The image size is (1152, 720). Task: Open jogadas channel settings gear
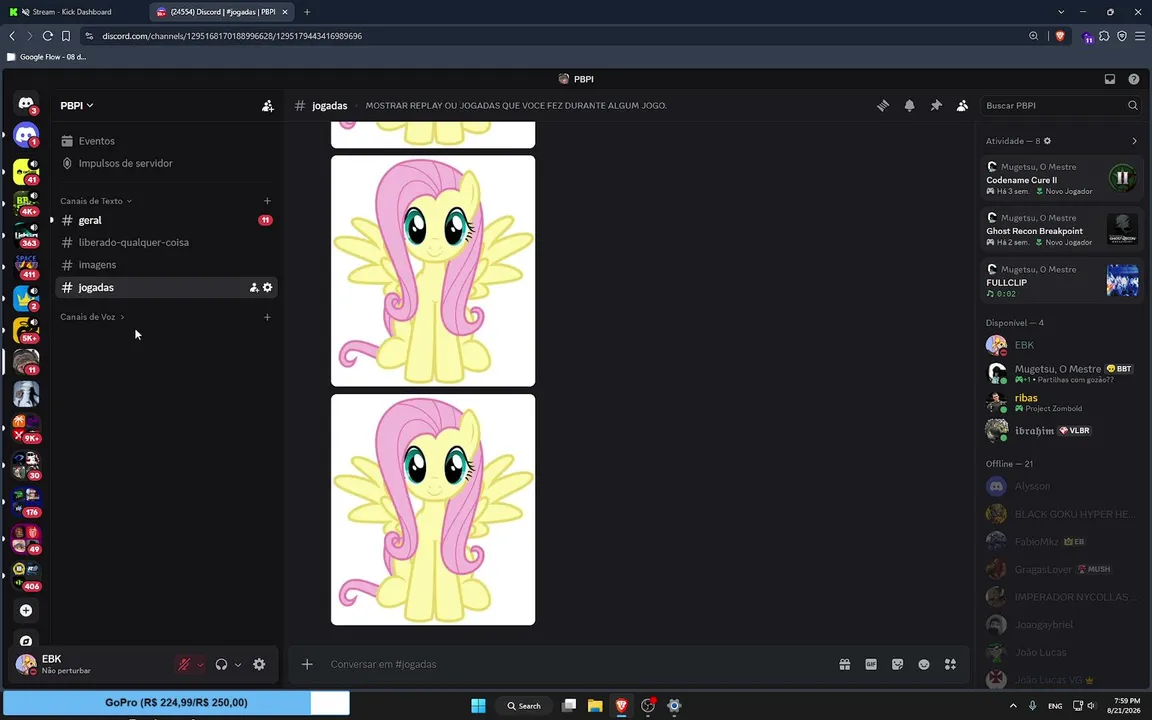267,287
